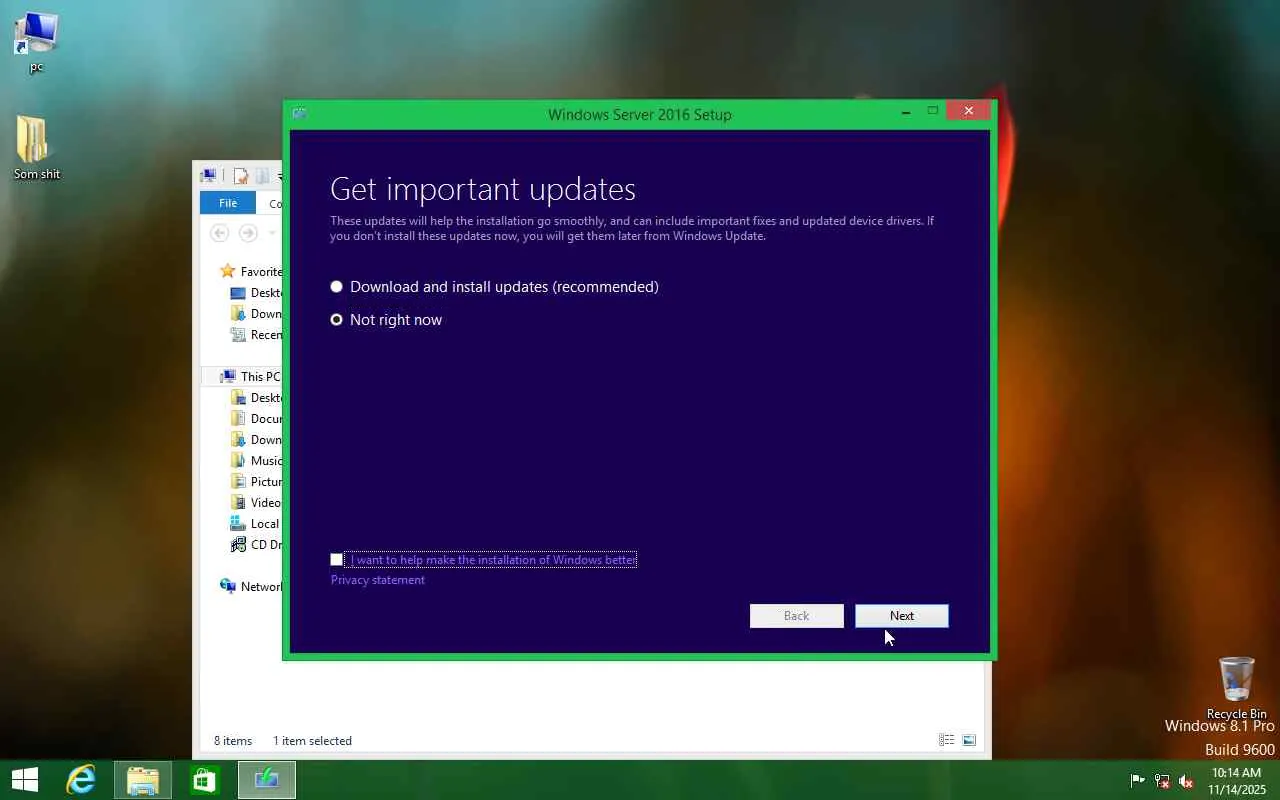
Task: Click the Setup program's taskbar button
Action: [266, 780]
